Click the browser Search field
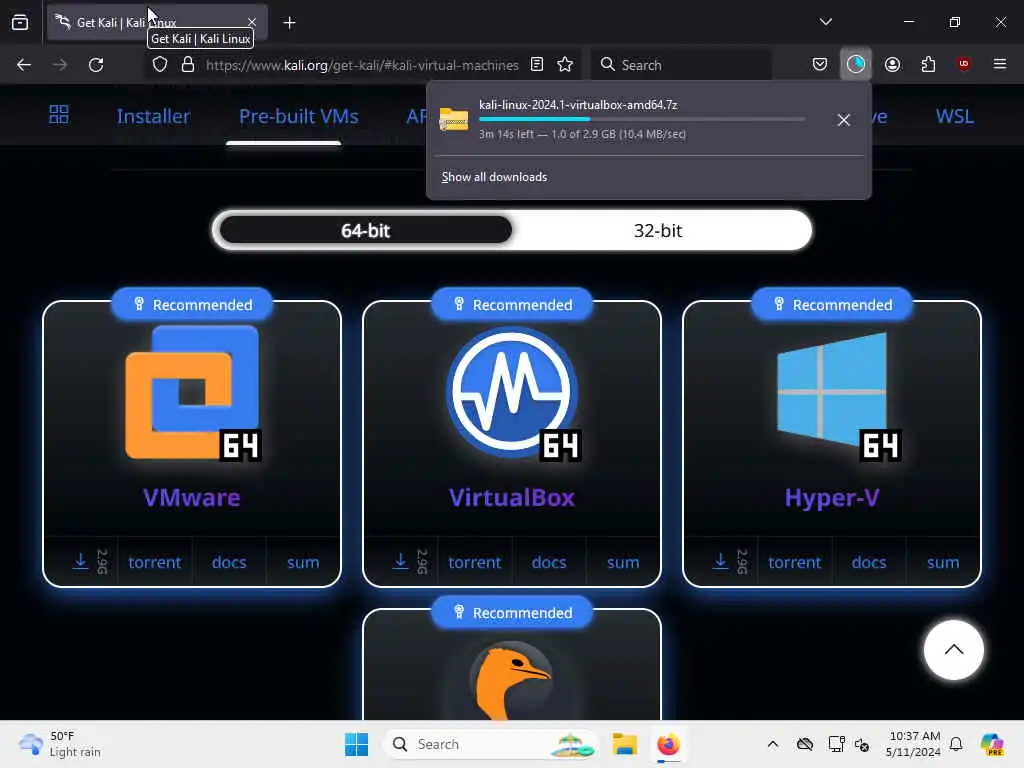The height and width of the screenshot is (768, 1024). coord(681,65)
